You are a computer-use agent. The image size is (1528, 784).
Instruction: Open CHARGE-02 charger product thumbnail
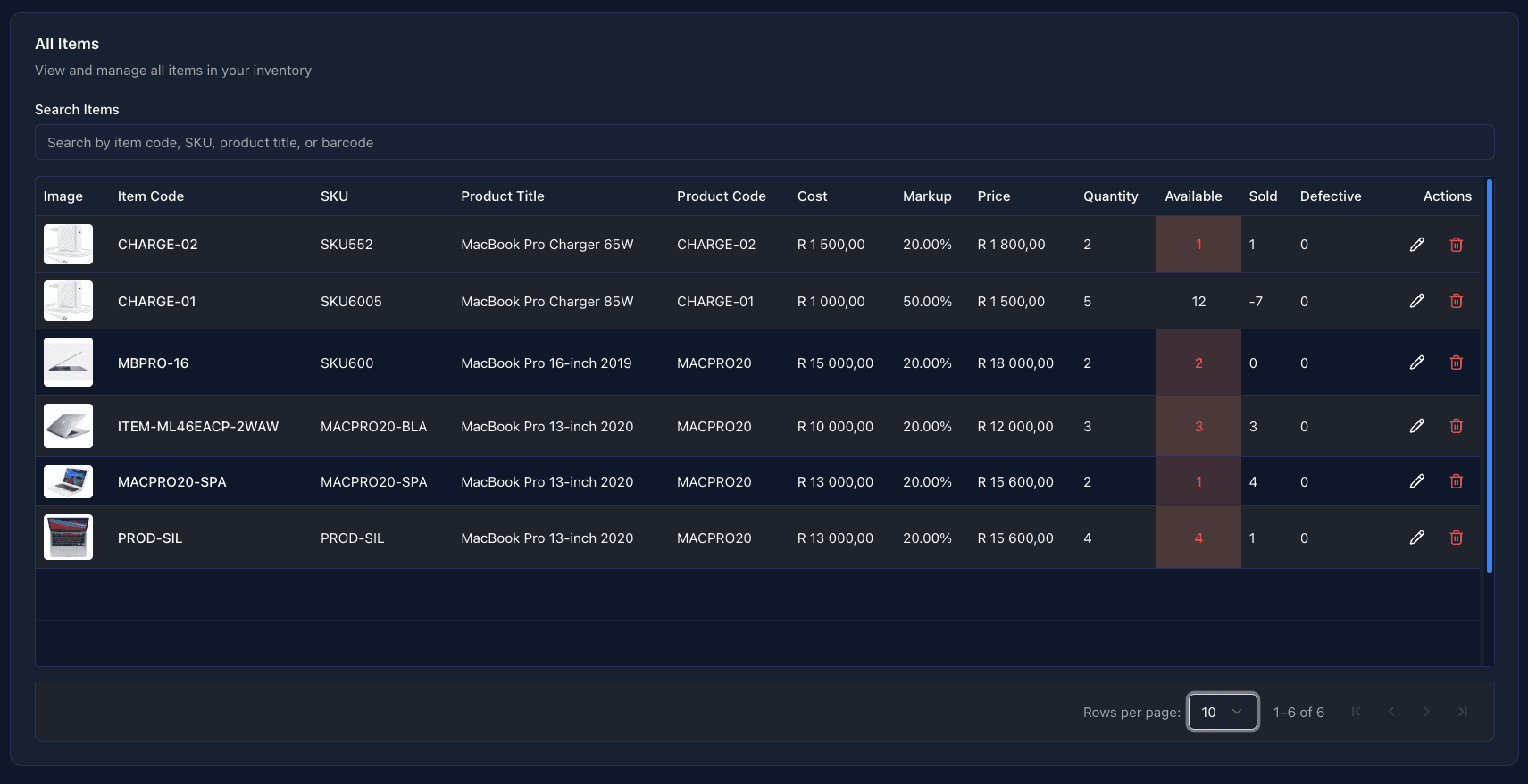68,244
